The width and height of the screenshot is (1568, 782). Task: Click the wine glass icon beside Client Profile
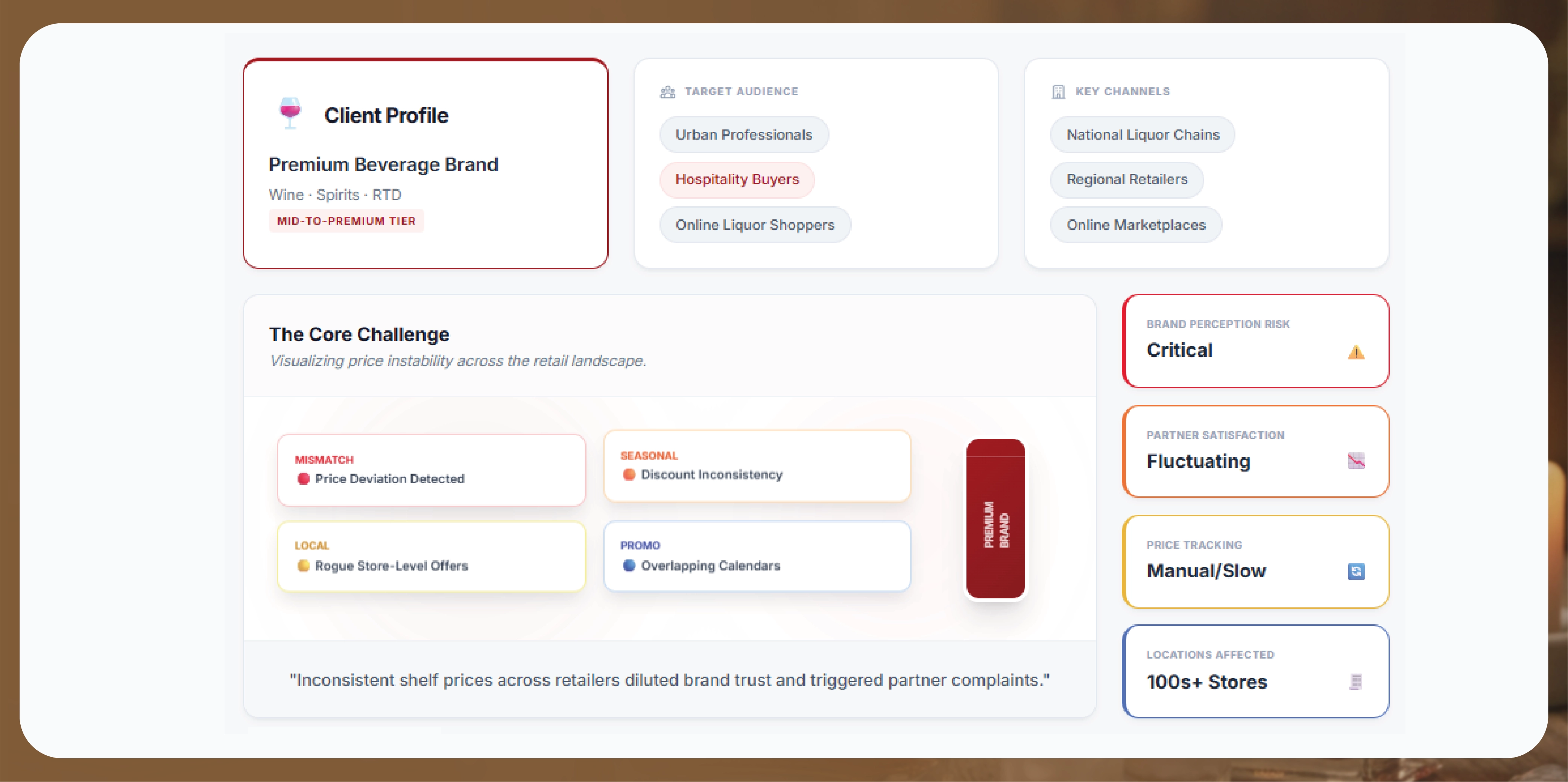290,113
